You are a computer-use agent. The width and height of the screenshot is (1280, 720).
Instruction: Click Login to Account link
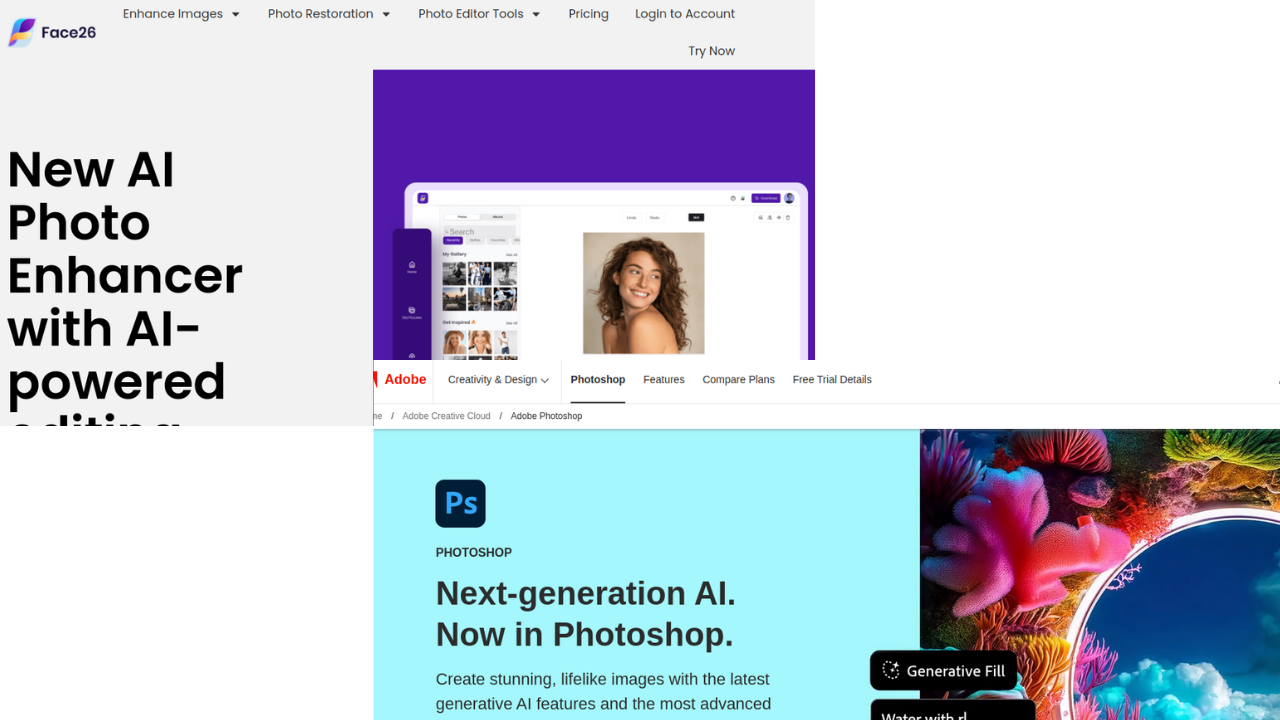click(685, 14)
